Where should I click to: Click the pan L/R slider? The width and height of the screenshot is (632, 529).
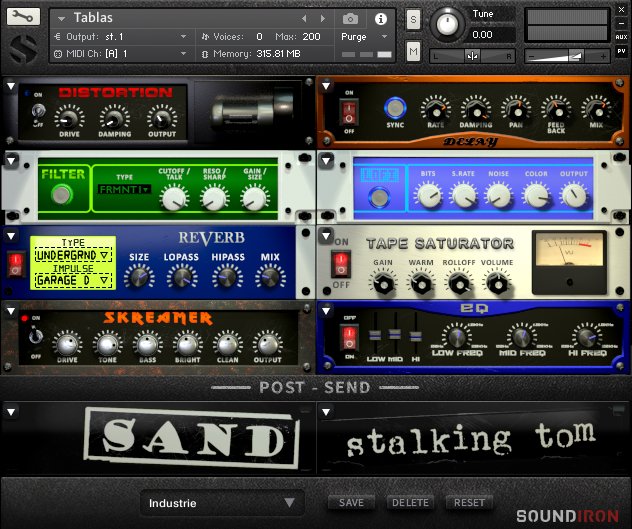click(x=472, y=56)
